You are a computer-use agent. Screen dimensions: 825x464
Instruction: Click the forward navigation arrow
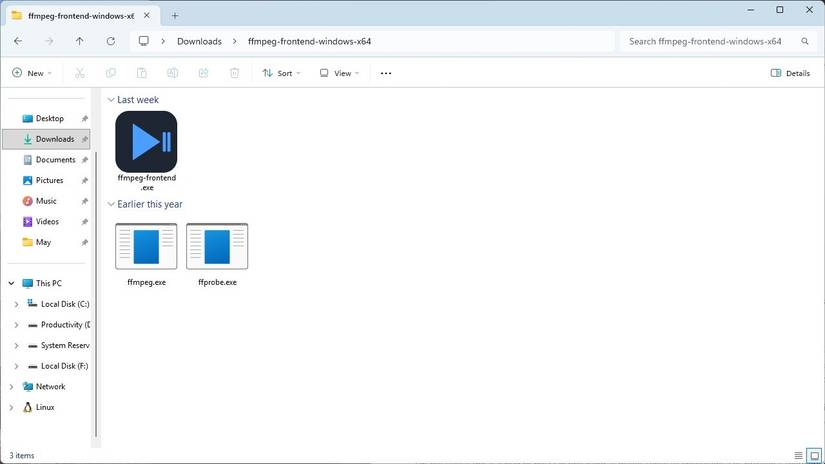[49, 41]
